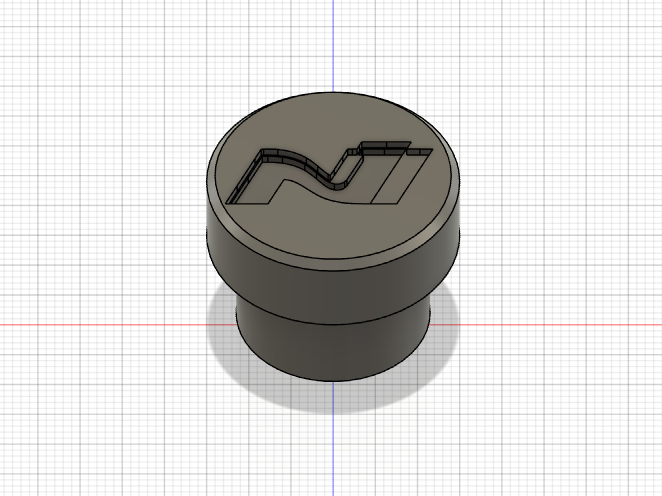Select the narrower lower cylinder side face
The width and height of the screenshot is (662, 496).
334,352
